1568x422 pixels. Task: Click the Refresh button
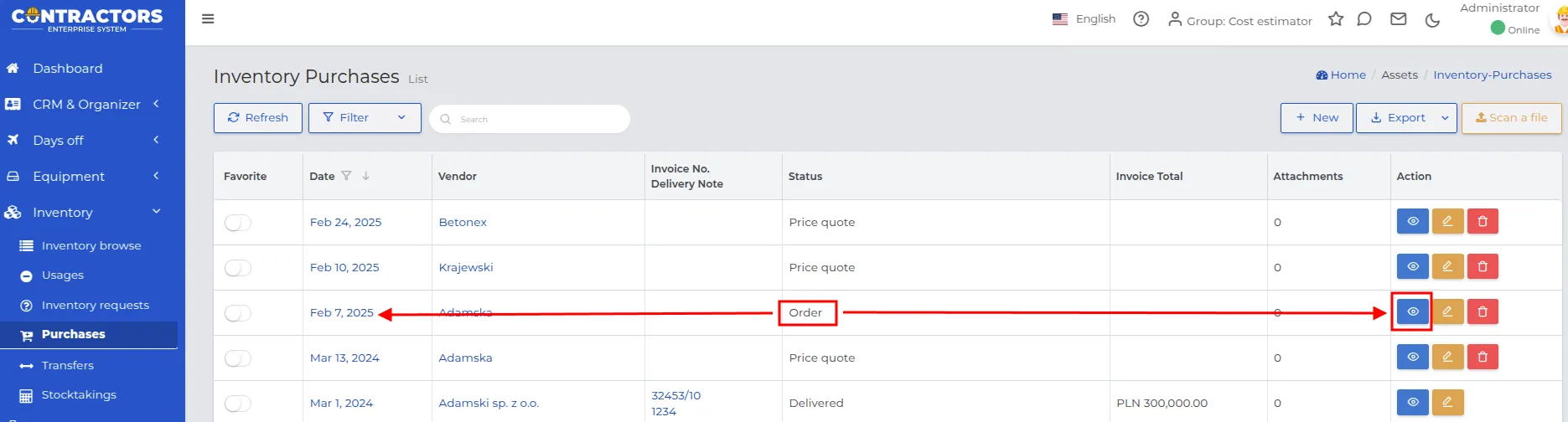[258, 118]
